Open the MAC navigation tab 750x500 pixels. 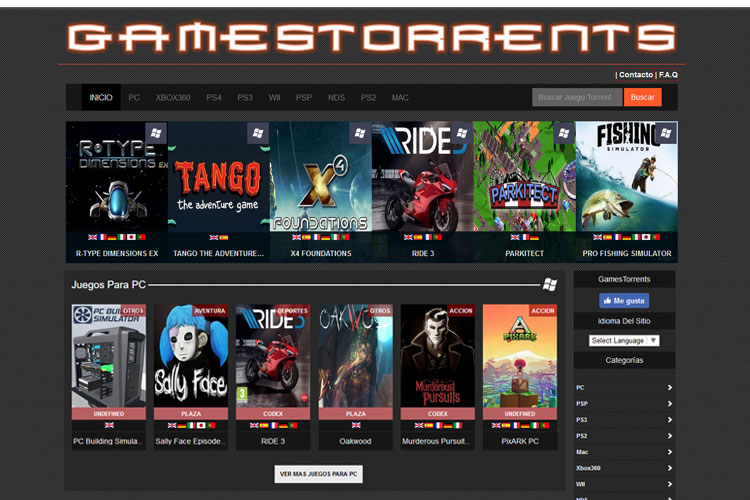[x=400, y=98]
